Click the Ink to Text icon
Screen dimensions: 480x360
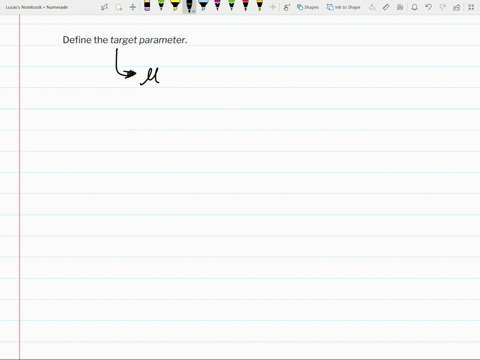(372, 7)
